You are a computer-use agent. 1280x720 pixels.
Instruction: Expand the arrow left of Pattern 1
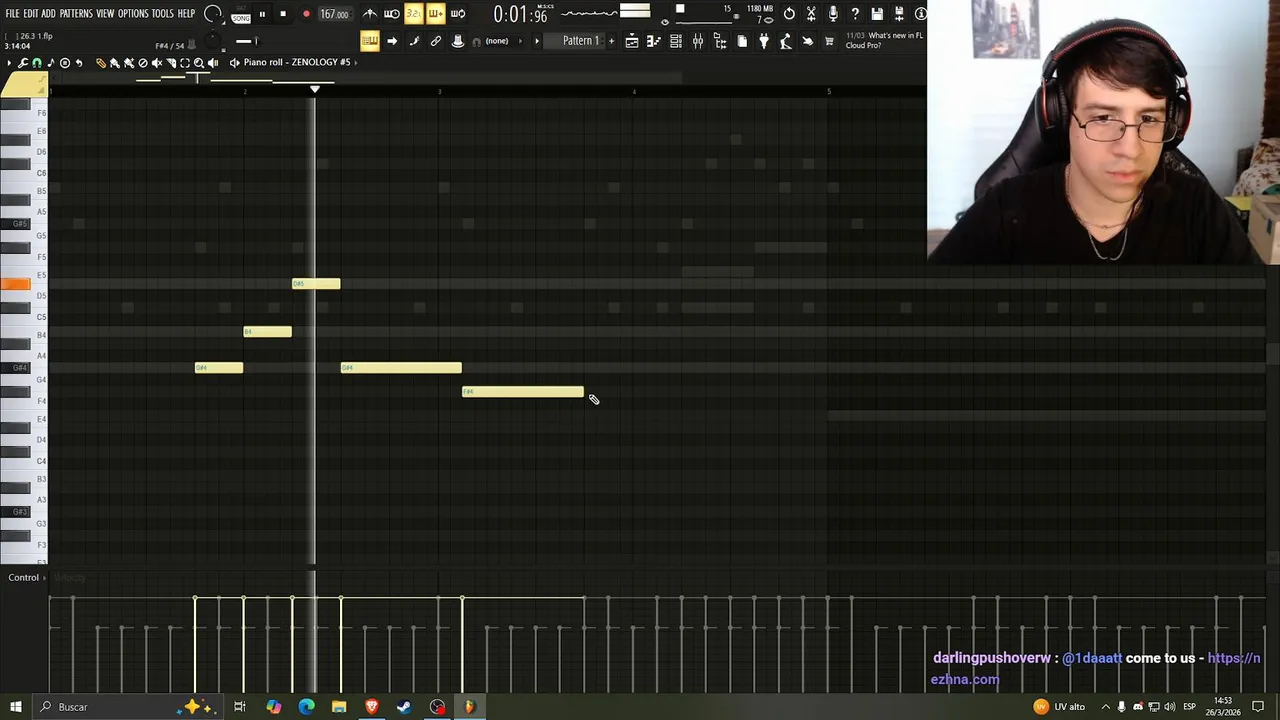pyautogui.click(x=537, y=41)
